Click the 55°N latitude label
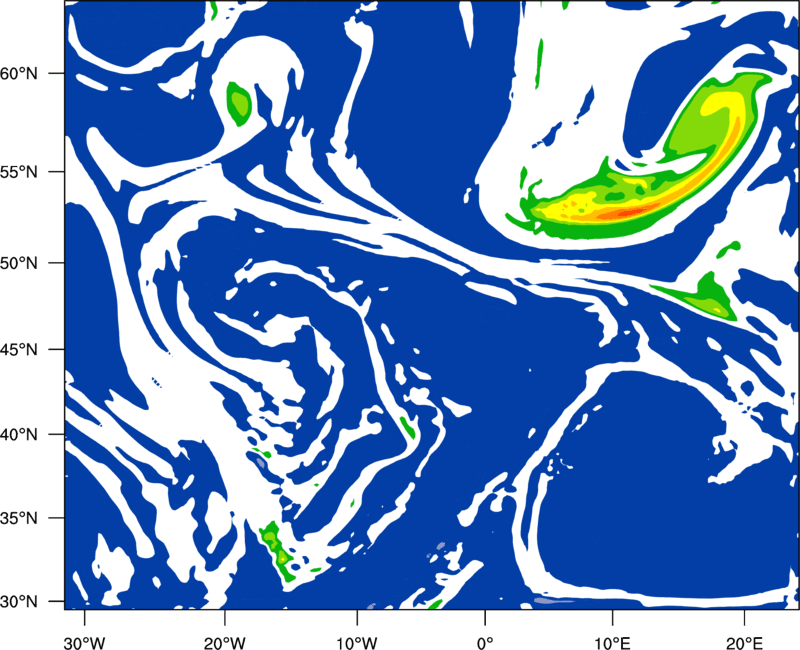This screenshot has height=650, width=800. [19, 172]
